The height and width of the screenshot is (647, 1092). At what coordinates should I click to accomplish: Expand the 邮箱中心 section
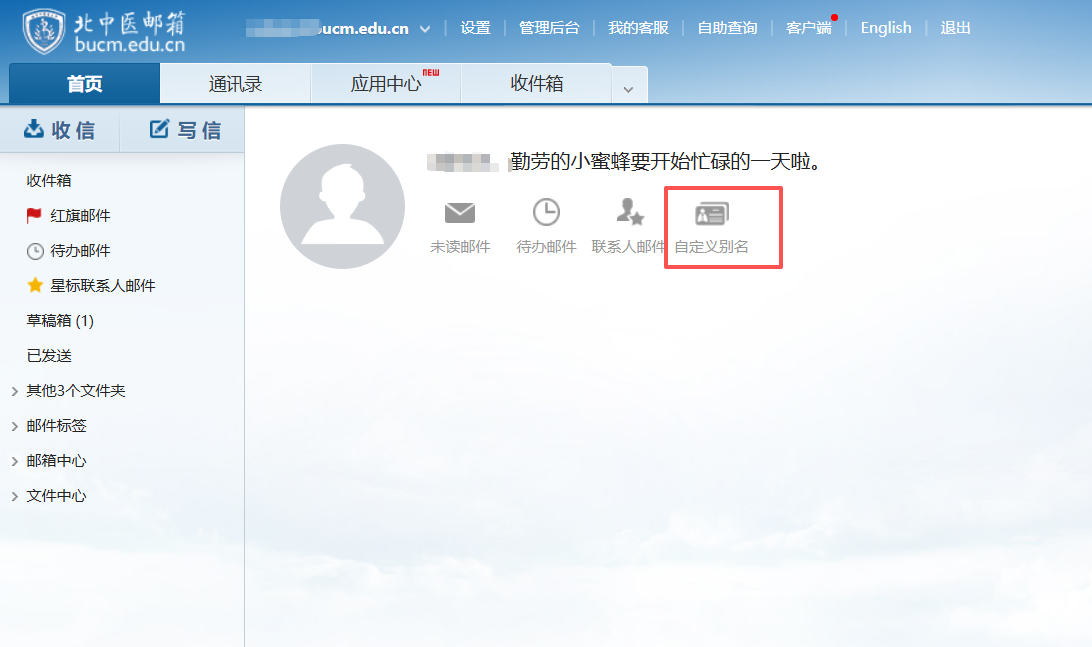[15, 461]
